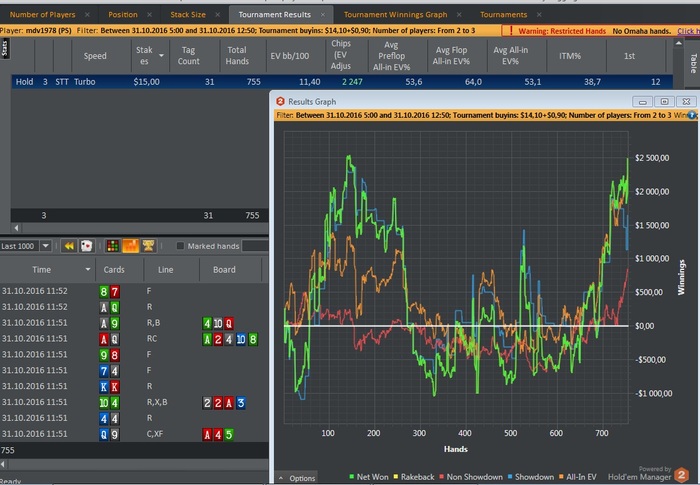Click the field next to Marked hands
This screenshot has width=700, height=485.
254,246
